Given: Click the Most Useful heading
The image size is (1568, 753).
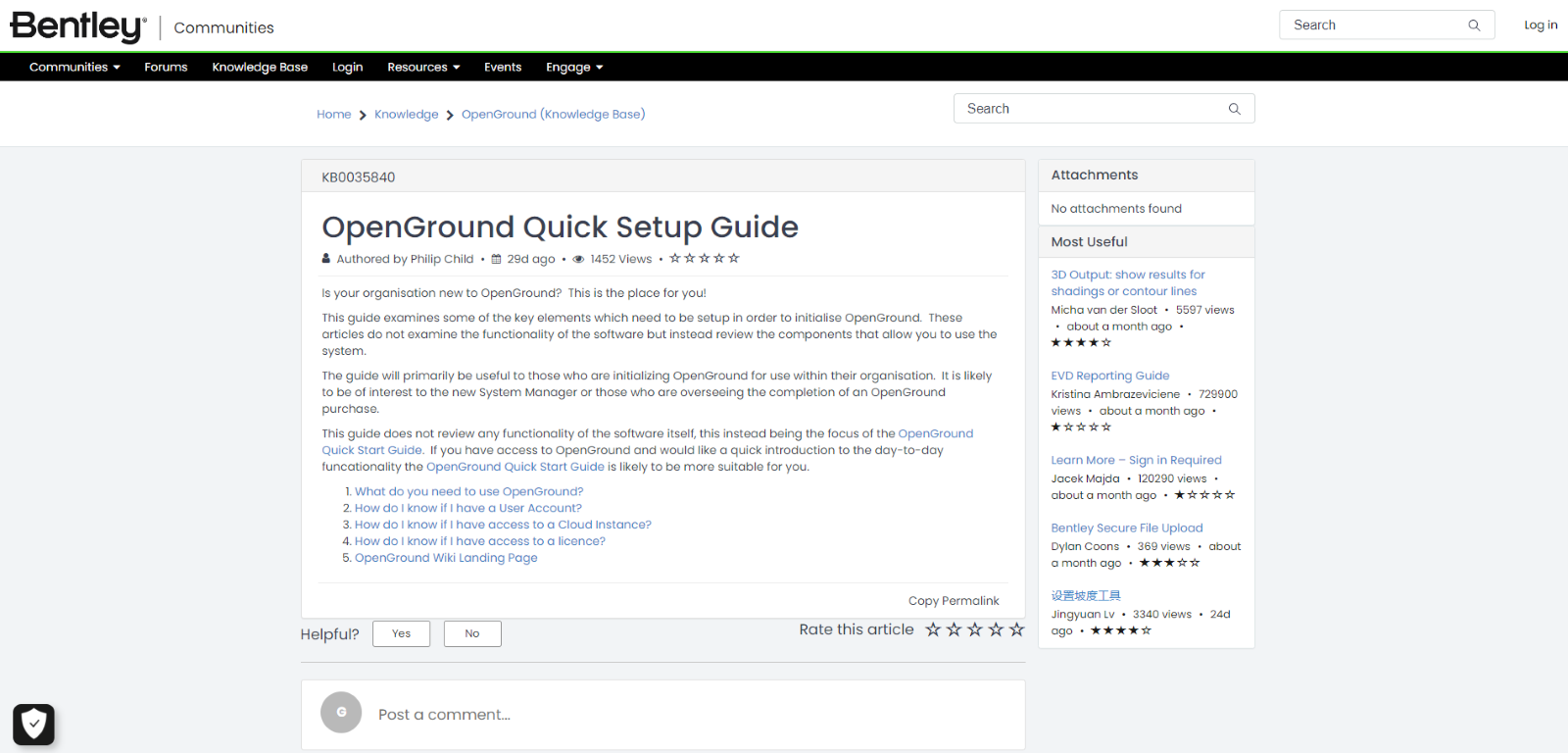Looking at the screenshot, I should point(1089,242).
